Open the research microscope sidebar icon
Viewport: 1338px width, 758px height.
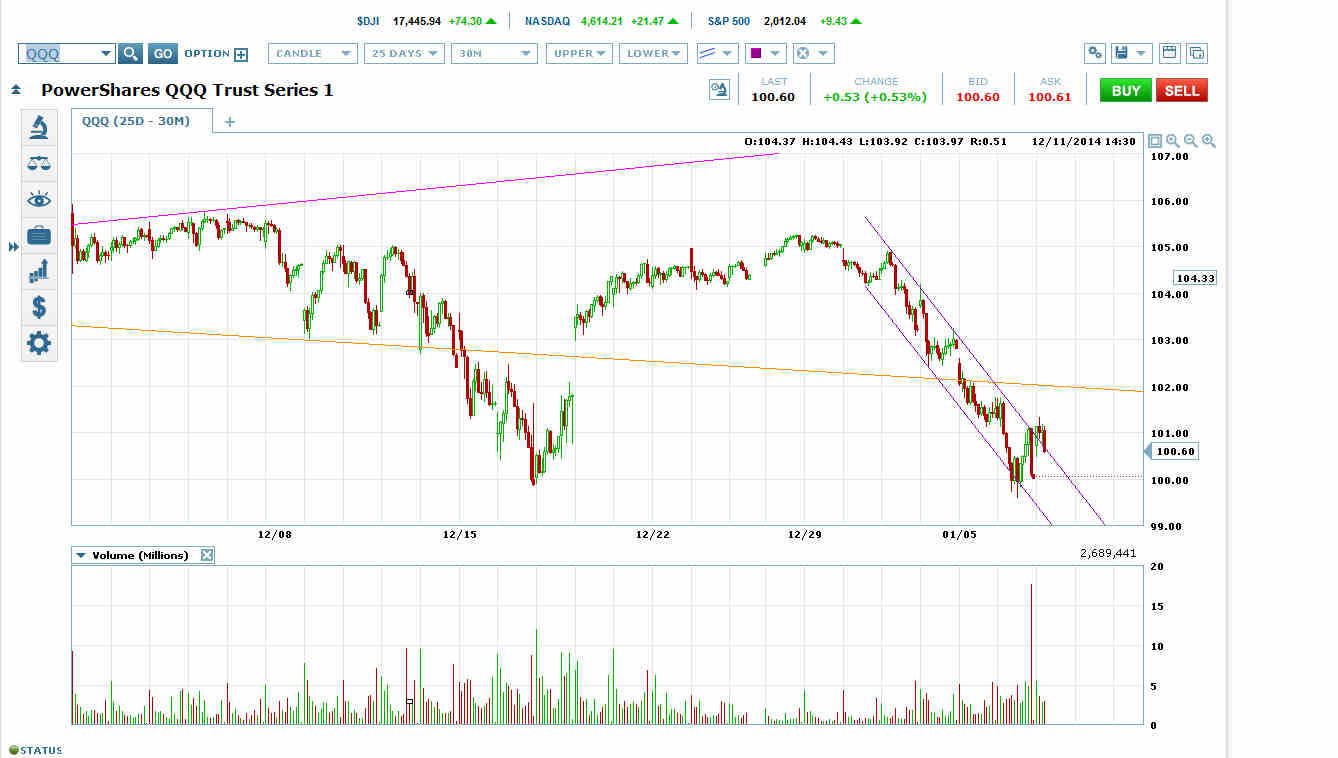click(39, 127)
